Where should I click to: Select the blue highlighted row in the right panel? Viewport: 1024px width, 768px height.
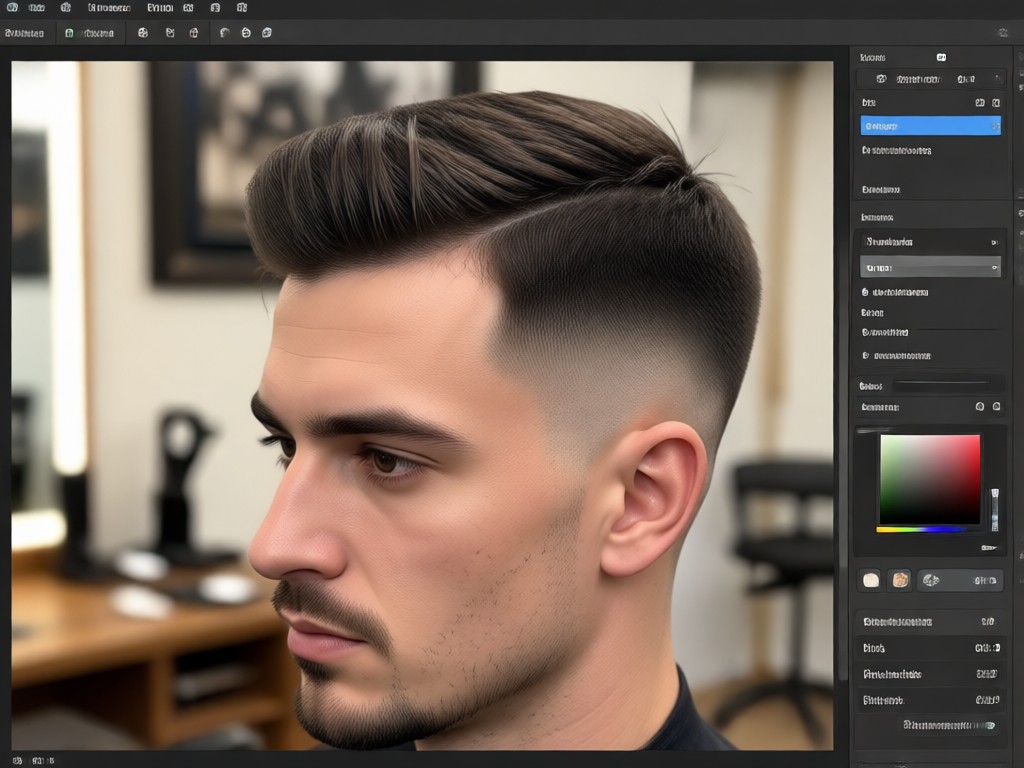(931, 126)
